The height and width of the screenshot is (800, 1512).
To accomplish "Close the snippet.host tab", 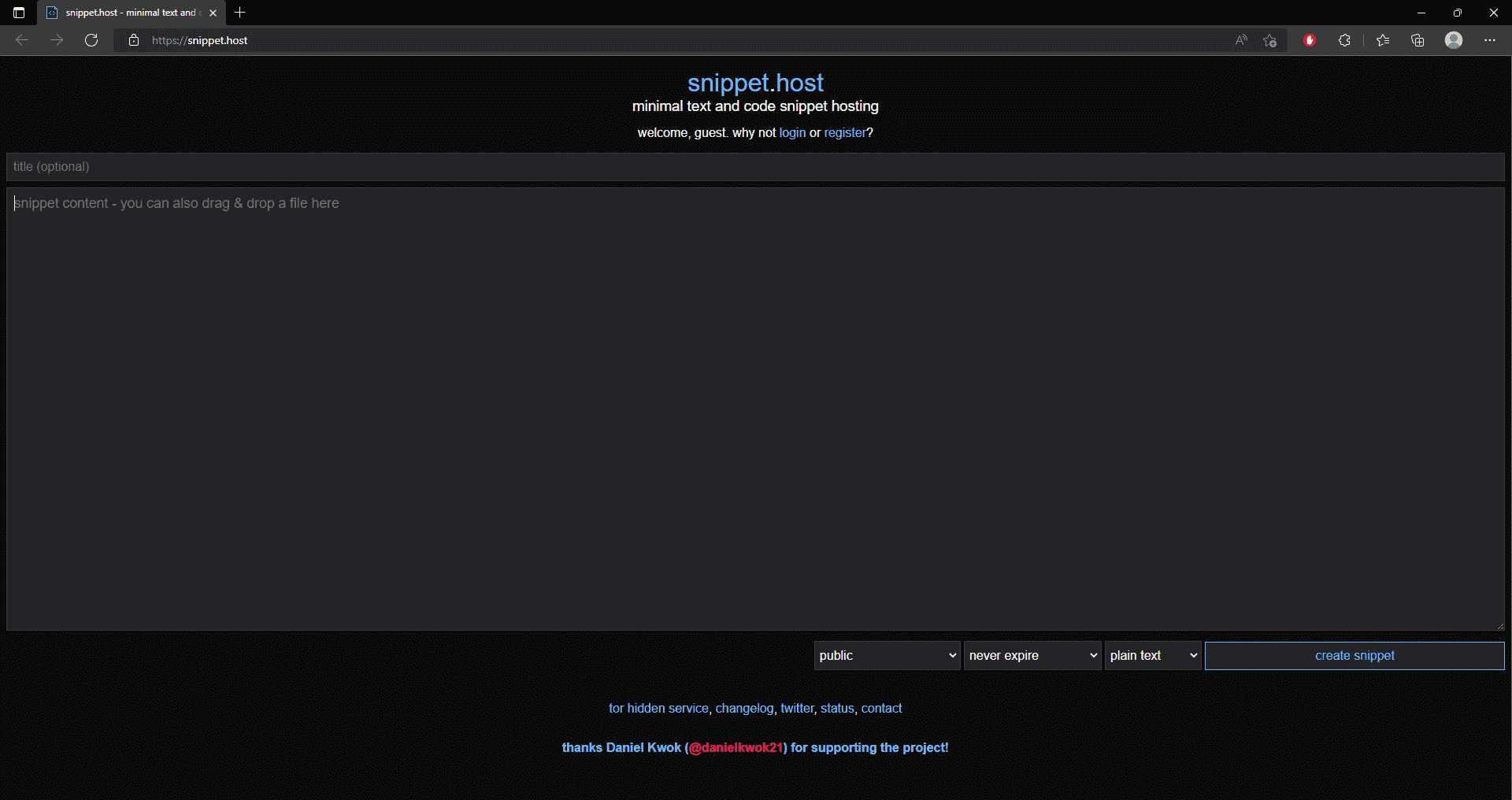I will (x=213, y=13).
